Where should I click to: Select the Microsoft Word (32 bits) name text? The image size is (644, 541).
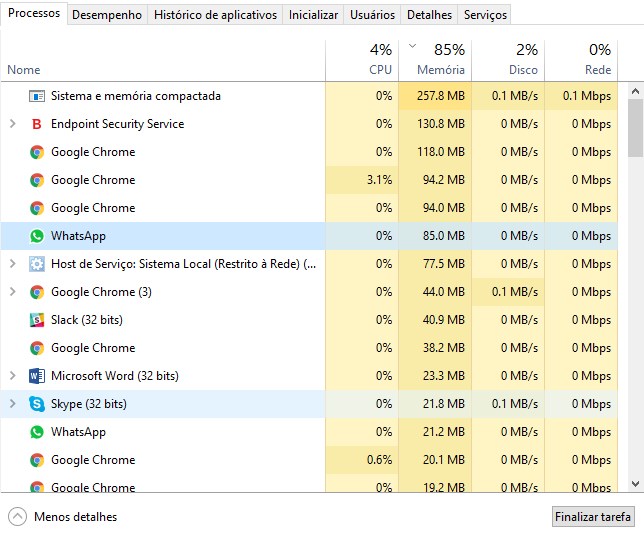click(115, 376)
